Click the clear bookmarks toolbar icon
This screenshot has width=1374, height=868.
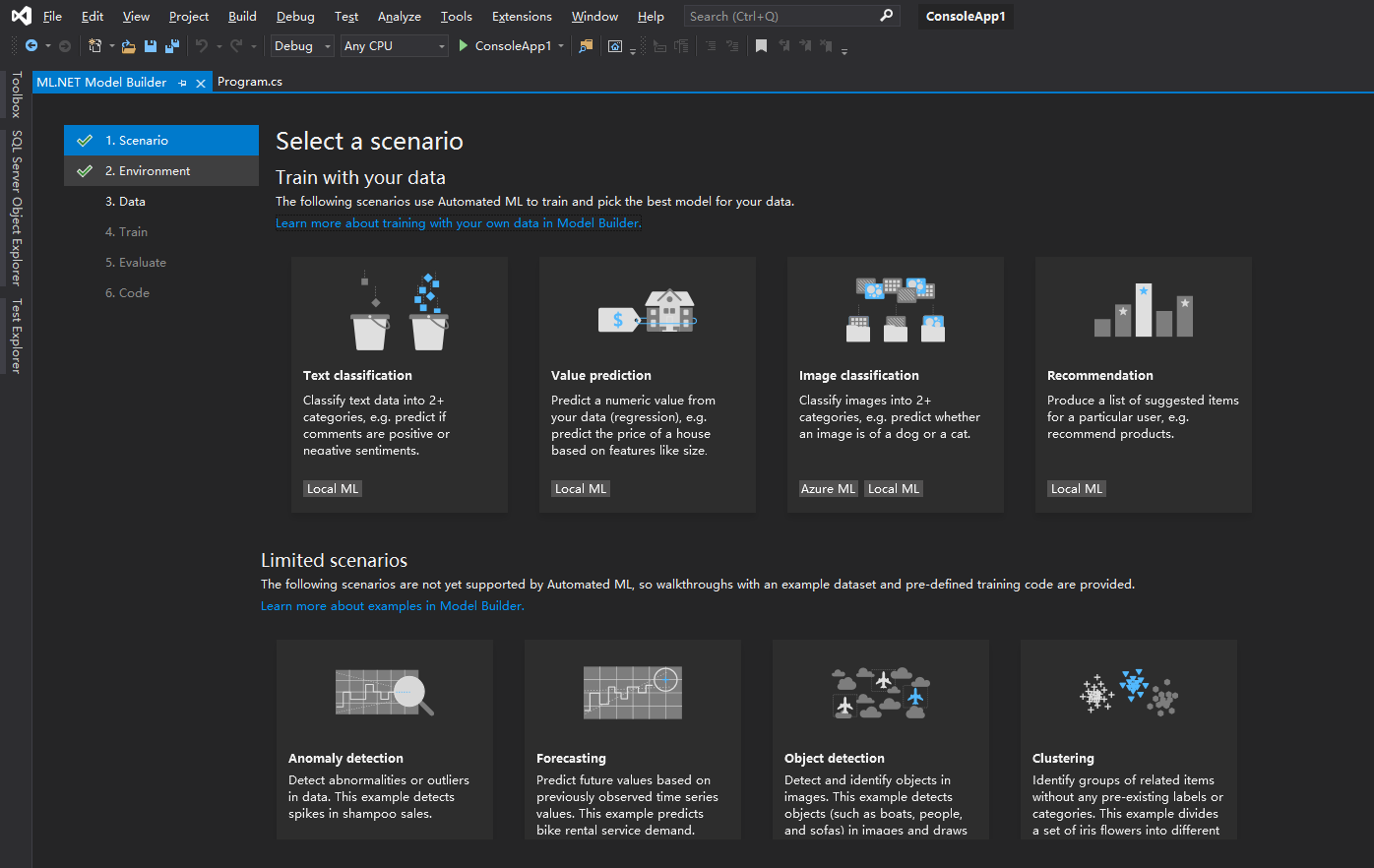point(827,45)
